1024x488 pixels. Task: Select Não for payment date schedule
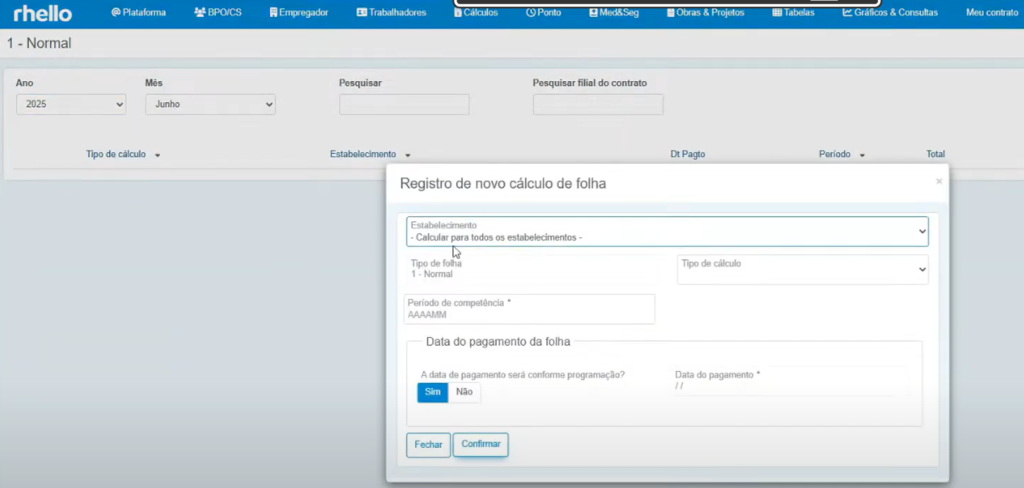click(464, 392)
